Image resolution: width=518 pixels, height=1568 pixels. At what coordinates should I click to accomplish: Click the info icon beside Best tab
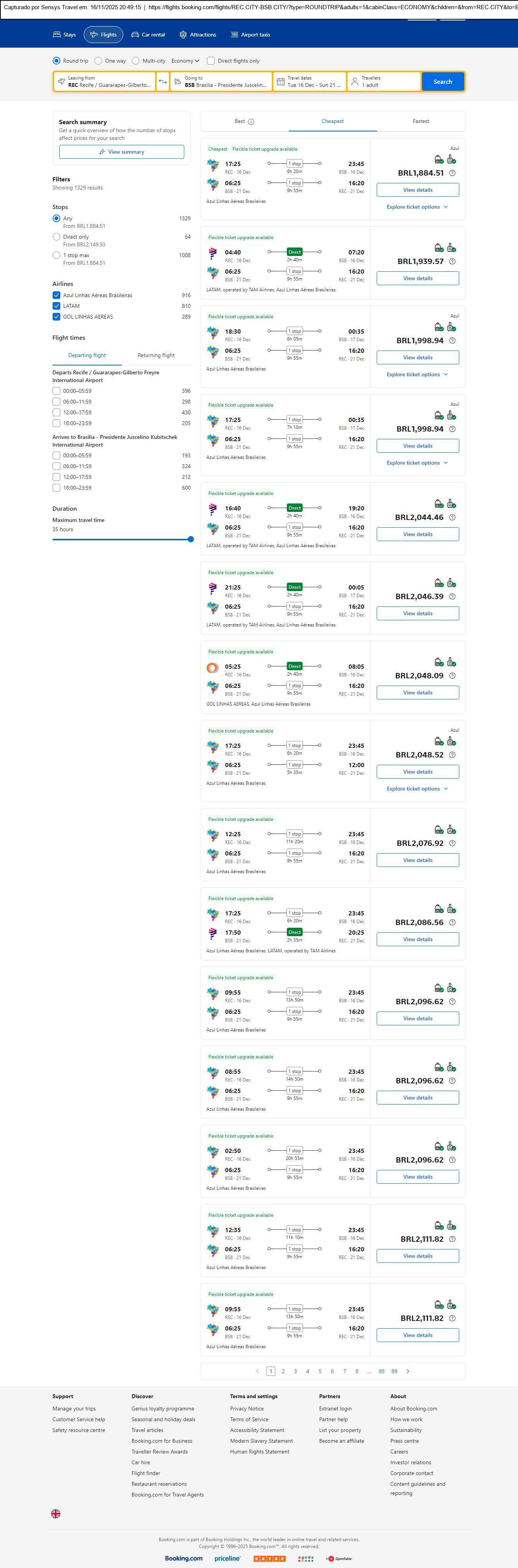click(251, 122)
